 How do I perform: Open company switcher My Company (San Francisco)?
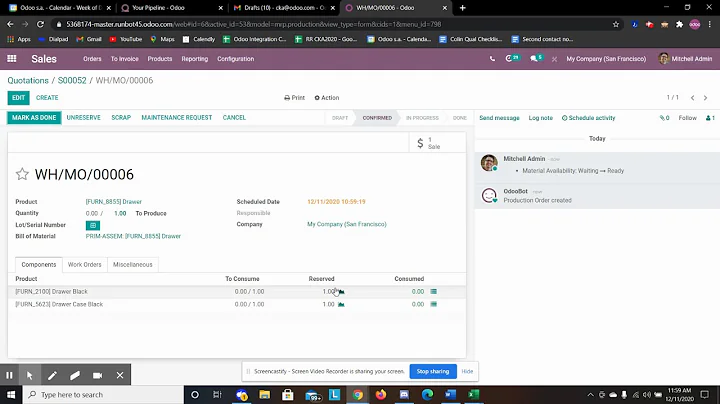[x=606, y=59]
